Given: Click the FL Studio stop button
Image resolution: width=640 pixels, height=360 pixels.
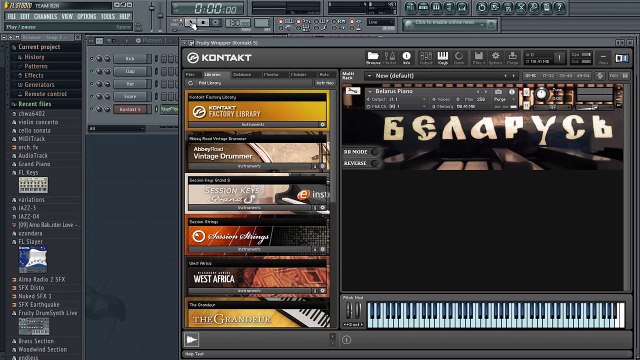Looking at the screenshot, I should pos(203,22).
